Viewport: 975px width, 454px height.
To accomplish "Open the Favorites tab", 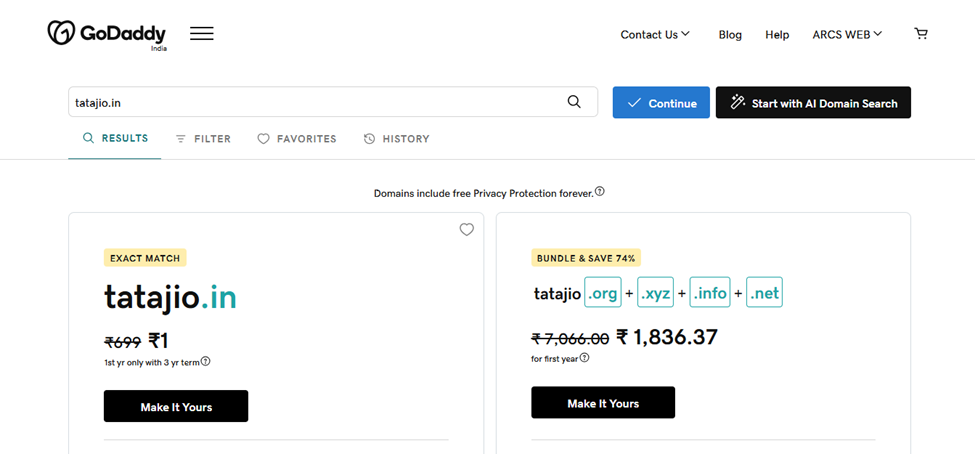I will click(297, 139).
